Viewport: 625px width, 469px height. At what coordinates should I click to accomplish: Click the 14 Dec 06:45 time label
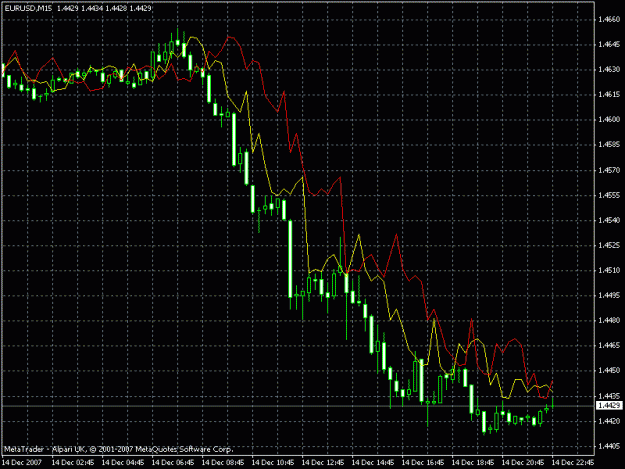[x=173, y=463]
